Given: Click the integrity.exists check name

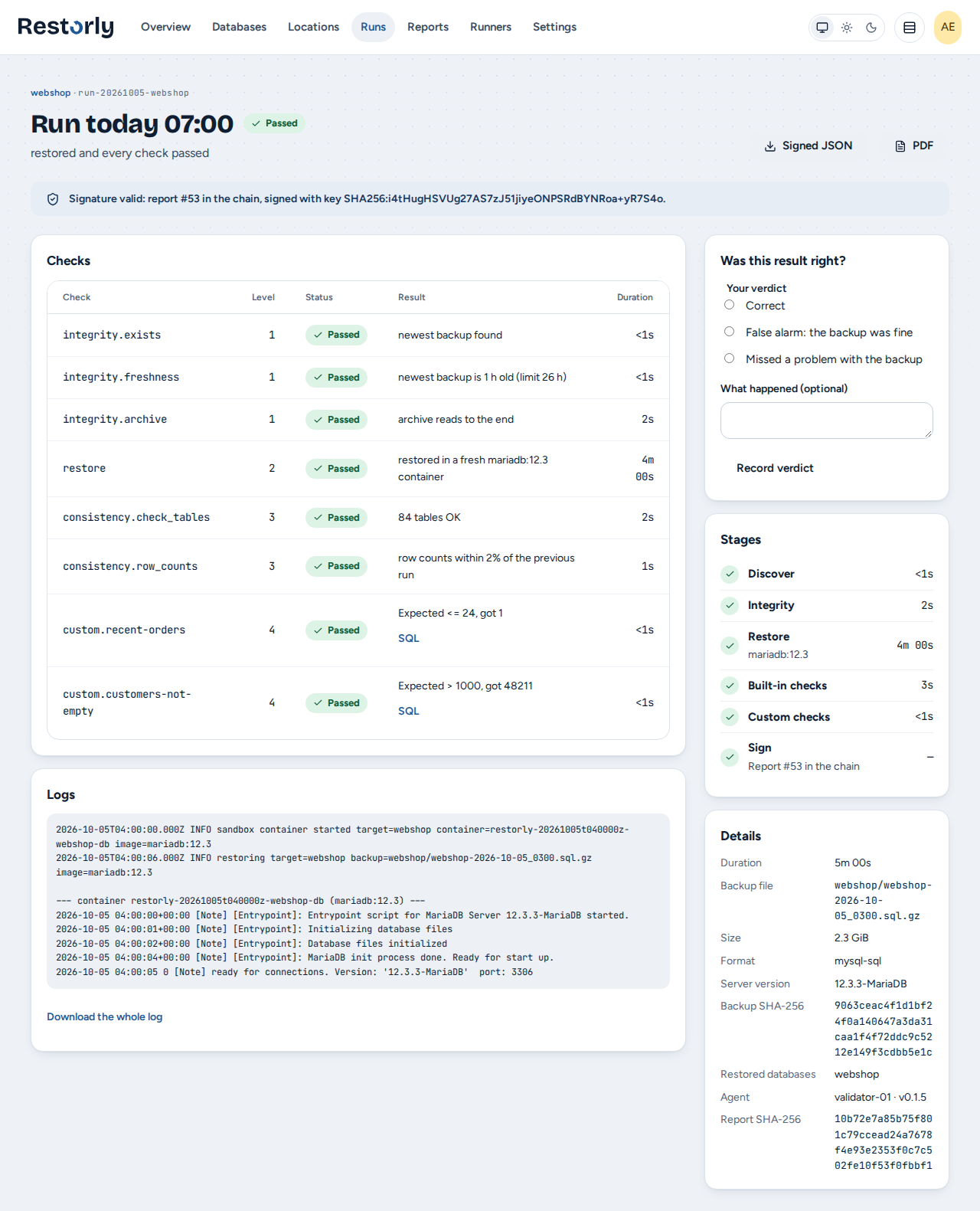Looking at the screenshot, I should pos(112,335).
